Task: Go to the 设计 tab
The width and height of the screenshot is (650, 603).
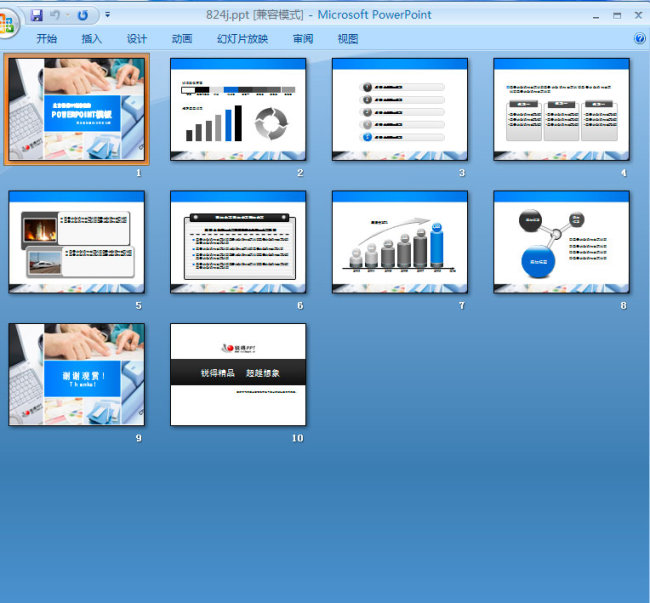Action: click(137, 39)
